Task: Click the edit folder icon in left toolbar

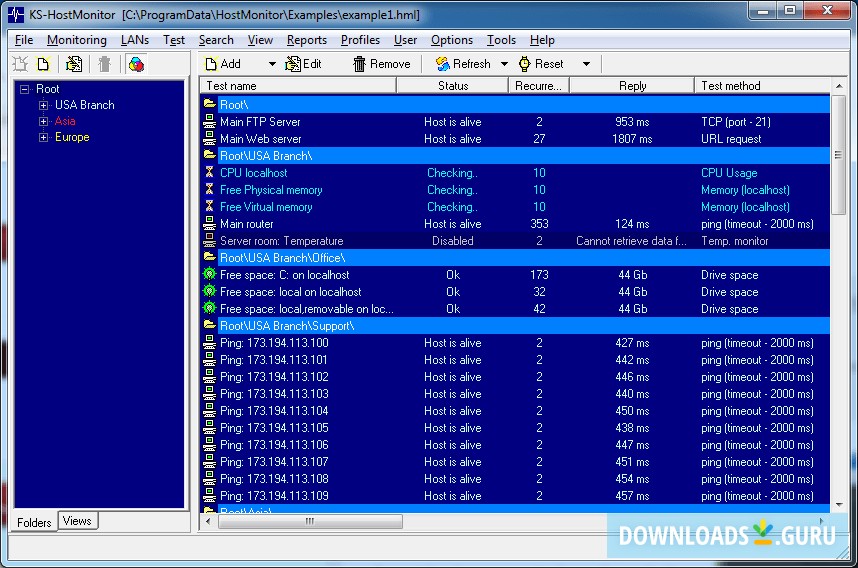Action: coord(74,64)
